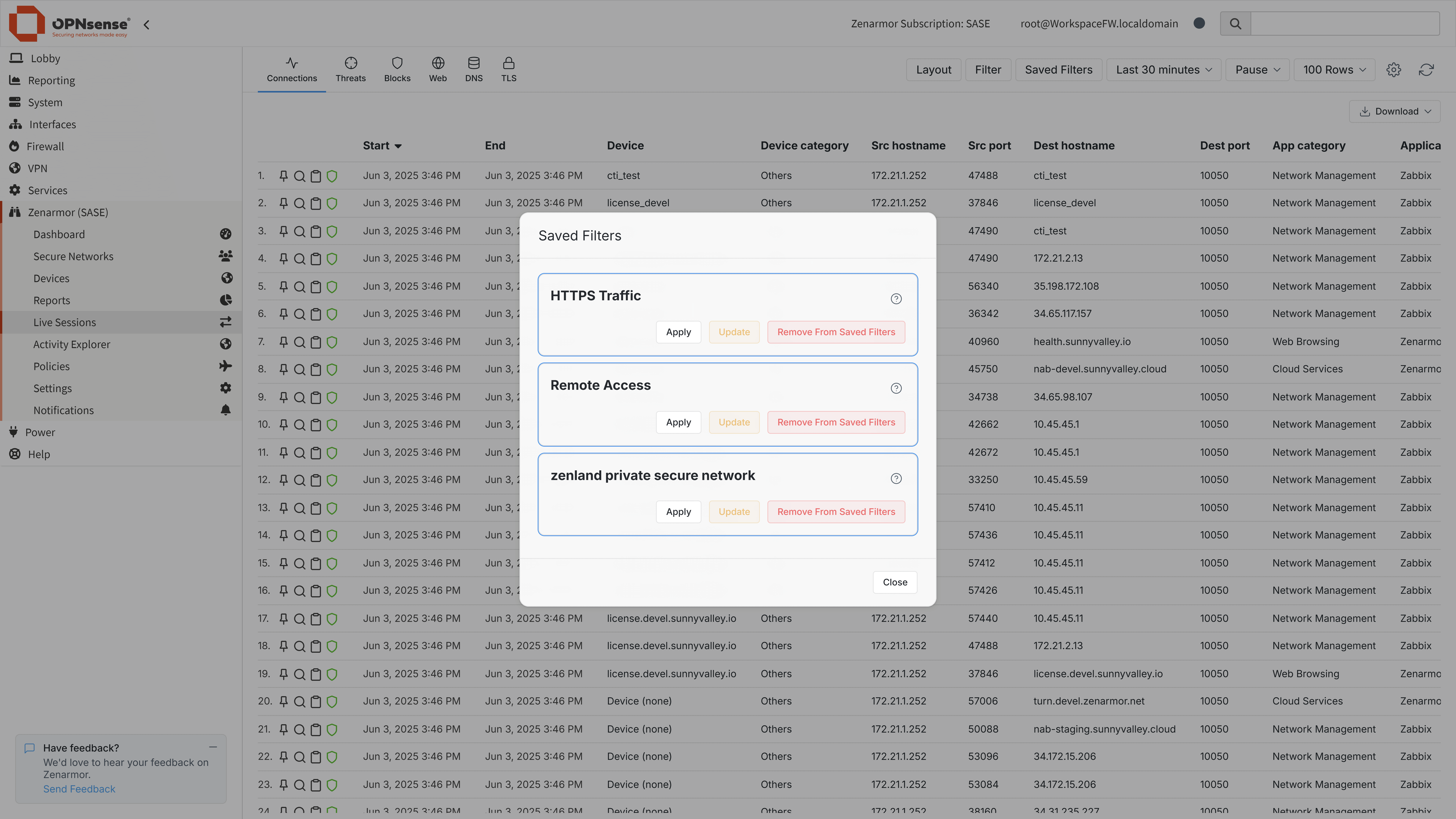Click clipboard icon on row 19
The height and width of the screenshot is (819, 1456).
coord(316,674)
